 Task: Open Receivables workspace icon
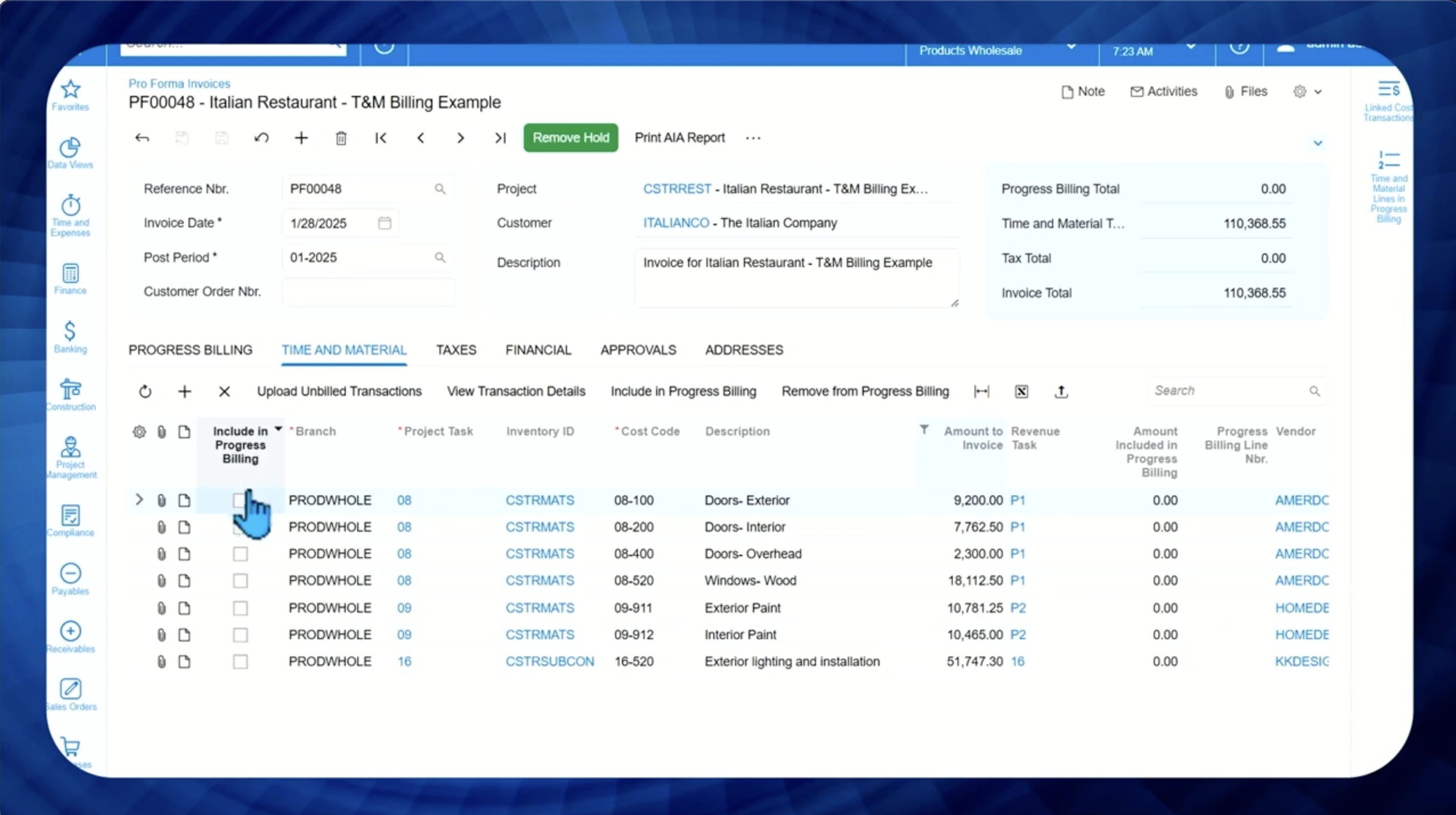click(70, 637)
